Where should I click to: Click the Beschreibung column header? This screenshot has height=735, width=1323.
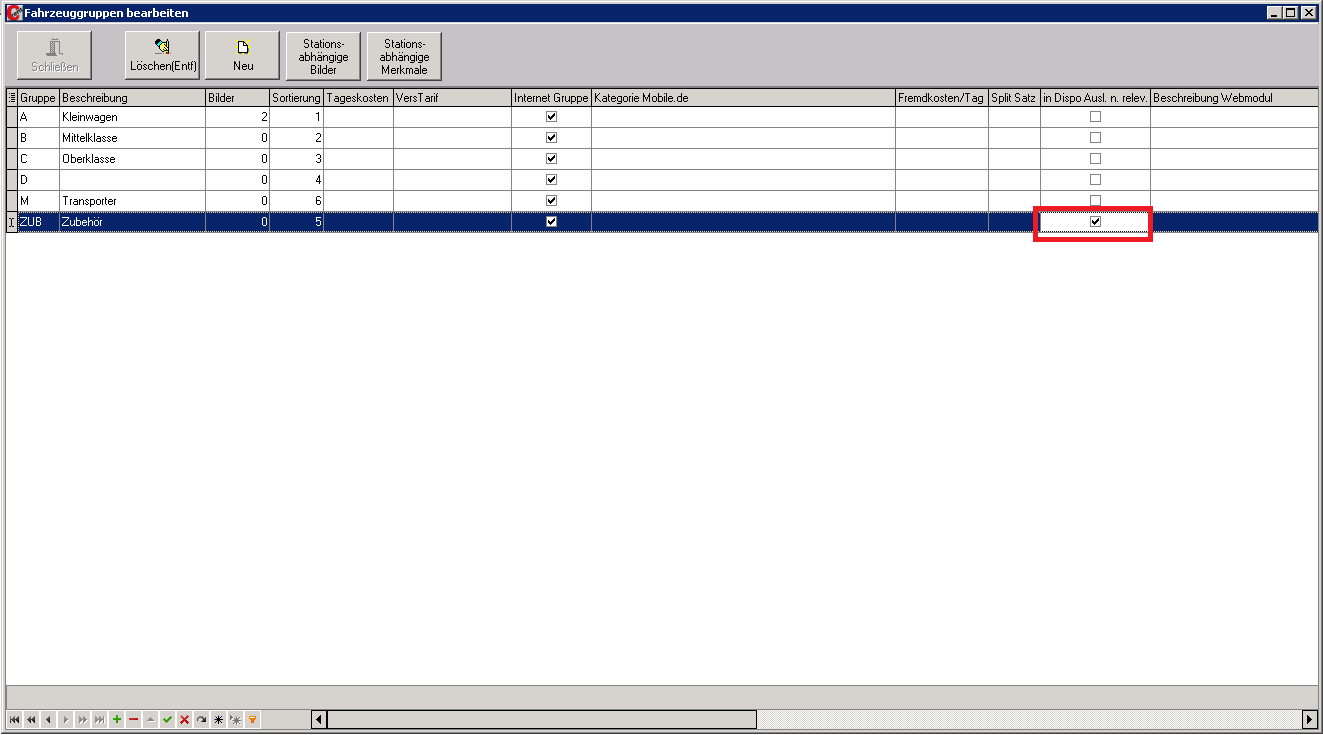pyautogui.click(x=132, y=98)
